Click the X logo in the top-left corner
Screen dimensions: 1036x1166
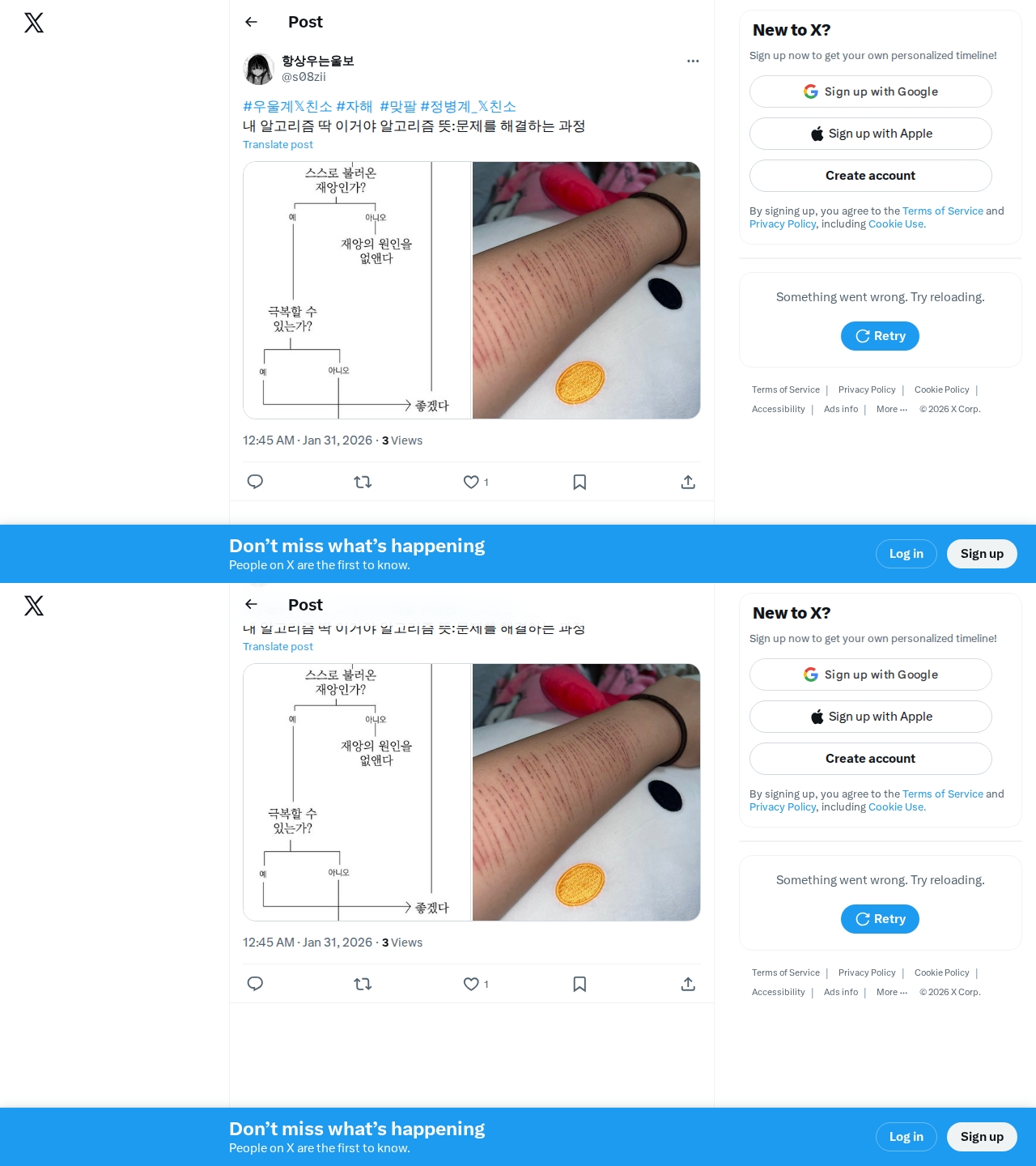click(x=34, y=23)
